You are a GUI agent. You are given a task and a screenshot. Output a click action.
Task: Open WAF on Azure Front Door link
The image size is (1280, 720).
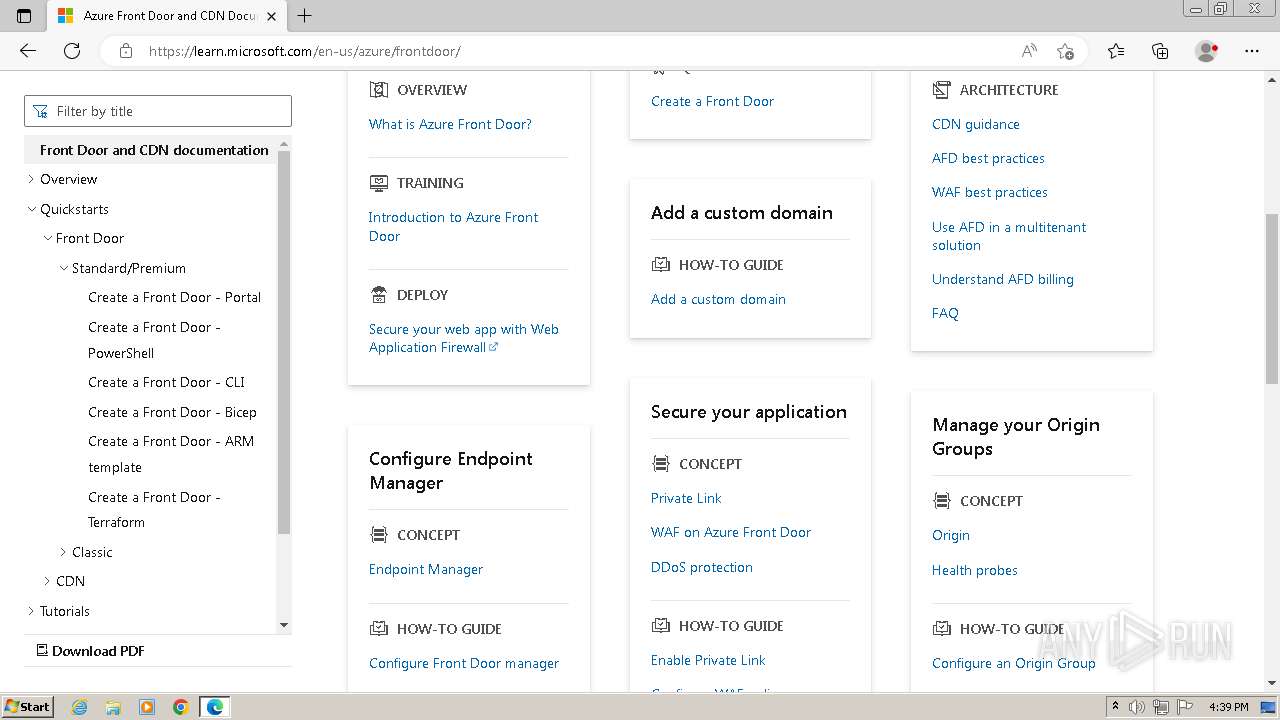point(731,532)
